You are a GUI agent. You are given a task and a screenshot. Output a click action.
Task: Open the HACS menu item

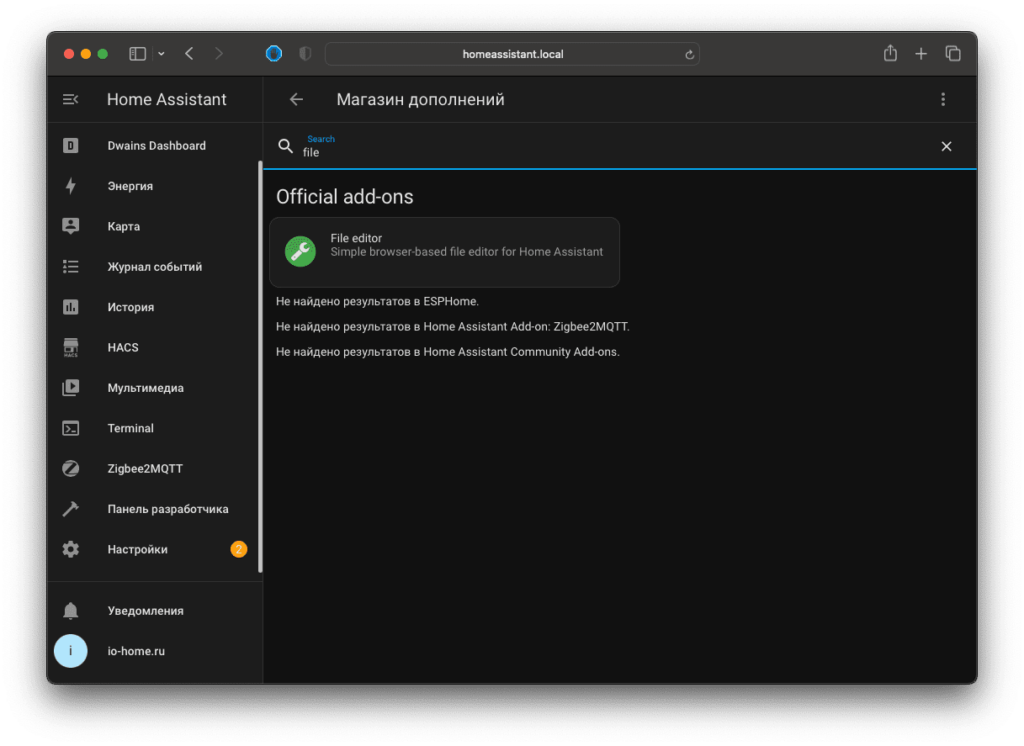pos(155,348)
